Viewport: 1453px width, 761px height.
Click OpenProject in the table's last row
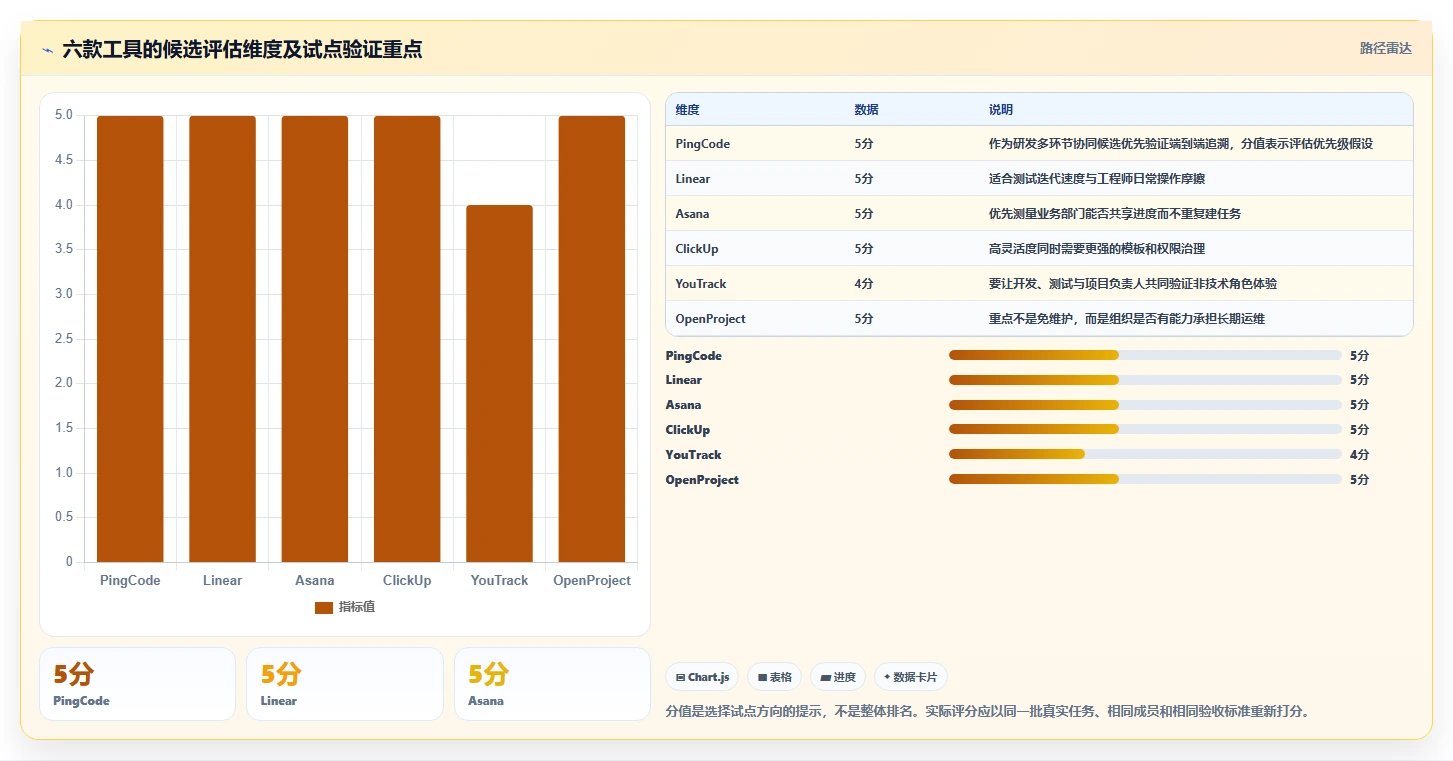(710, 319)
